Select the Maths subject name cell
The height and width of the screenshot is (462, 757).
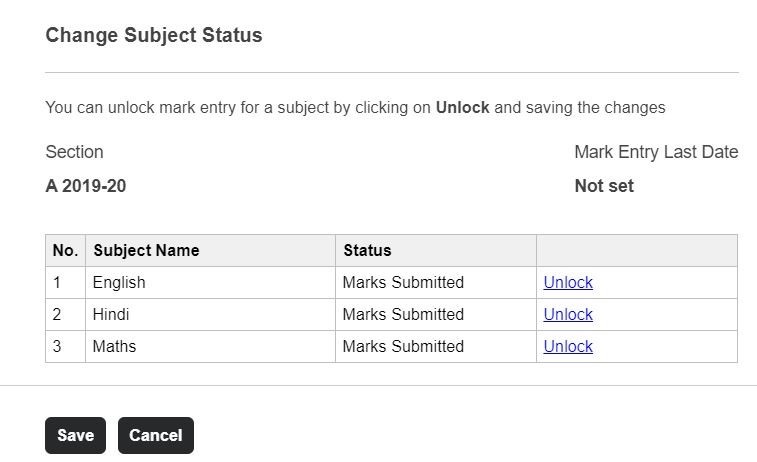[x=114, y=346]
